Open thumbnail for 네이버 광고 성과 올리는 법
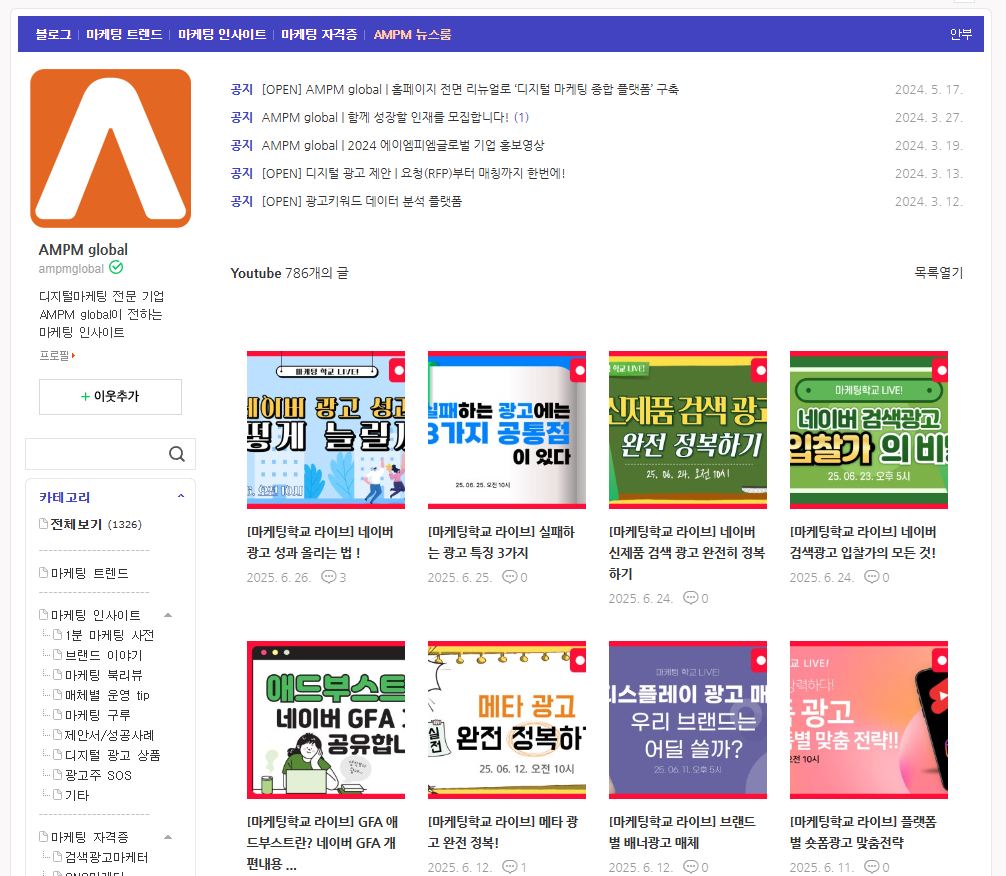 tap(326, 430)
